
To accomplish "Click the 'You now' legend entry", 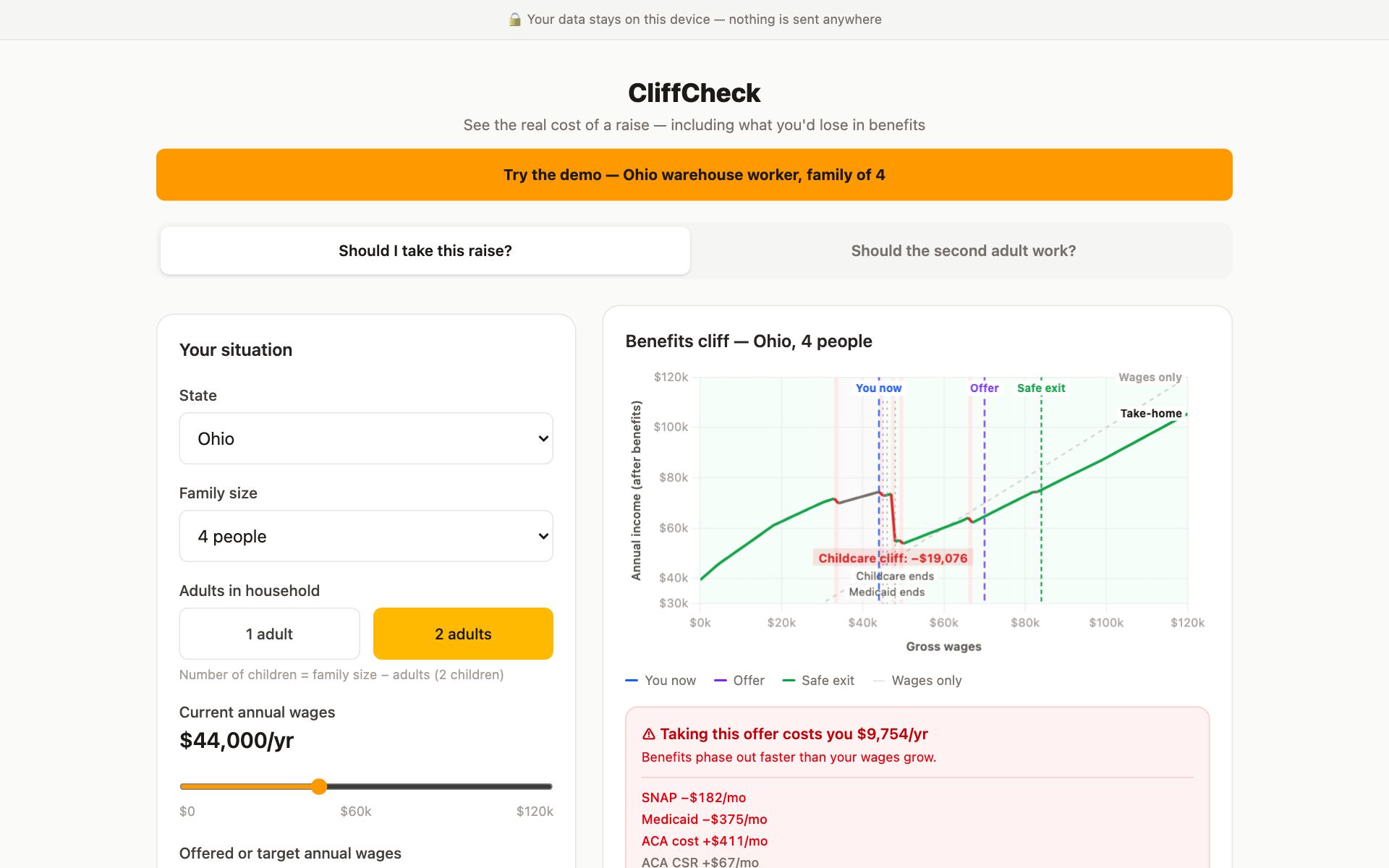I will pyautogui.click(x=660, y=681).
